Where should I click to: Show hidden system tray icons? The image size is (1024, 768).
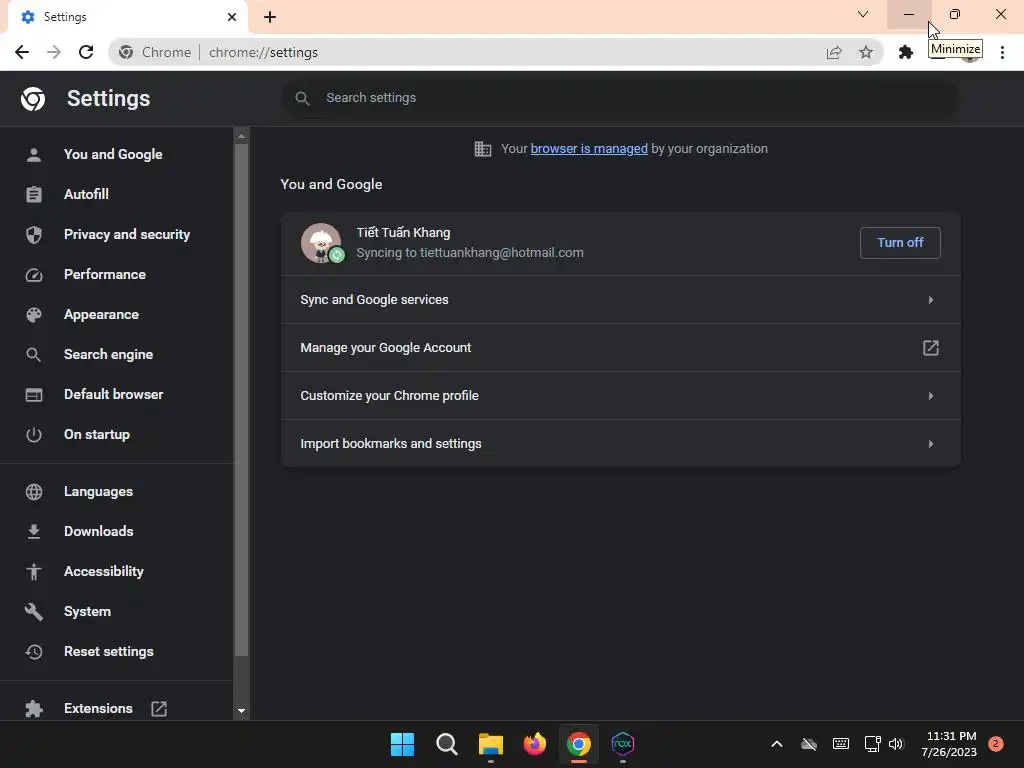[x=776, y=744]
